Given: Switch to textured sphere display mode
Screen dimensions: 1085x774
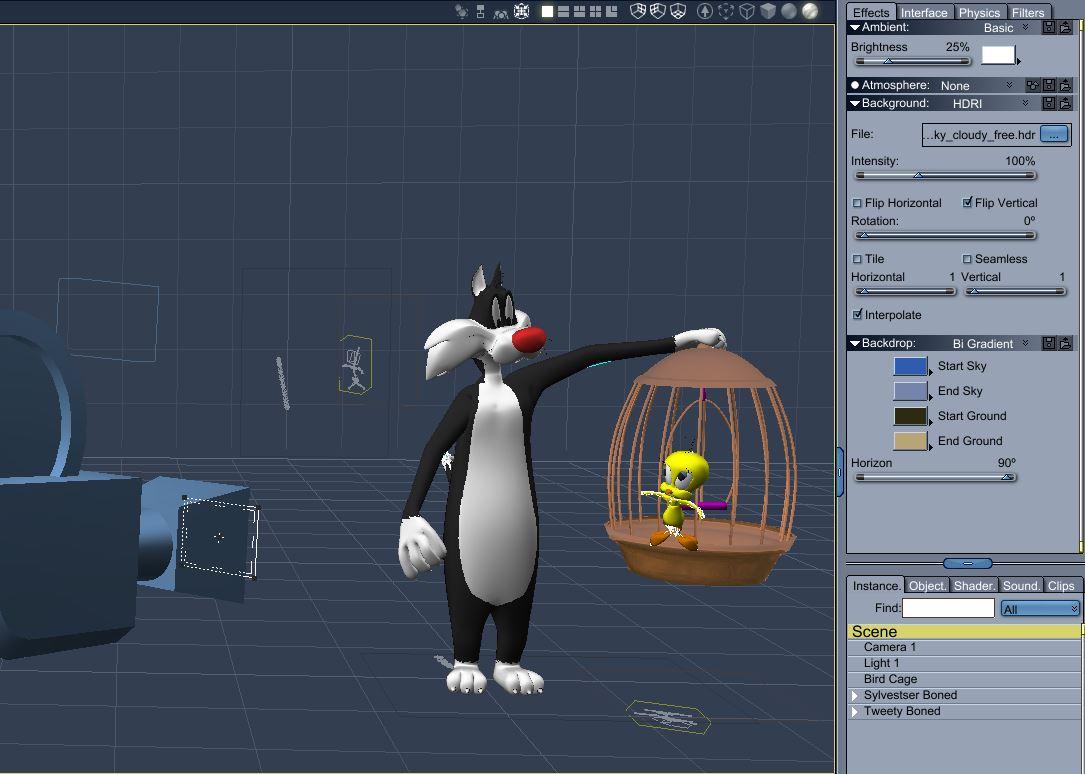Looking at the screenshot, I should click(x=810, y=11).
